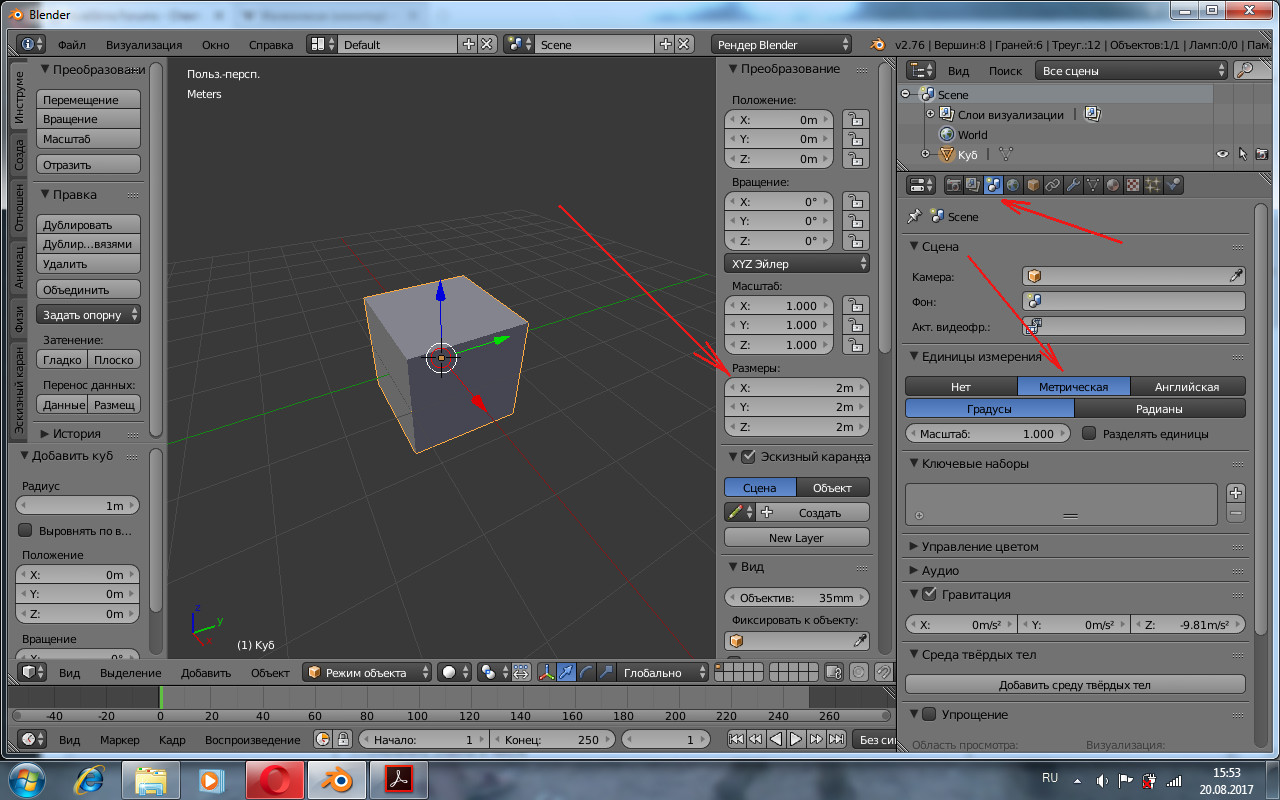Open the Modifiers wrench tab
The height and width of the screenshot is (800, 1280).
(x=1073, y=185)
